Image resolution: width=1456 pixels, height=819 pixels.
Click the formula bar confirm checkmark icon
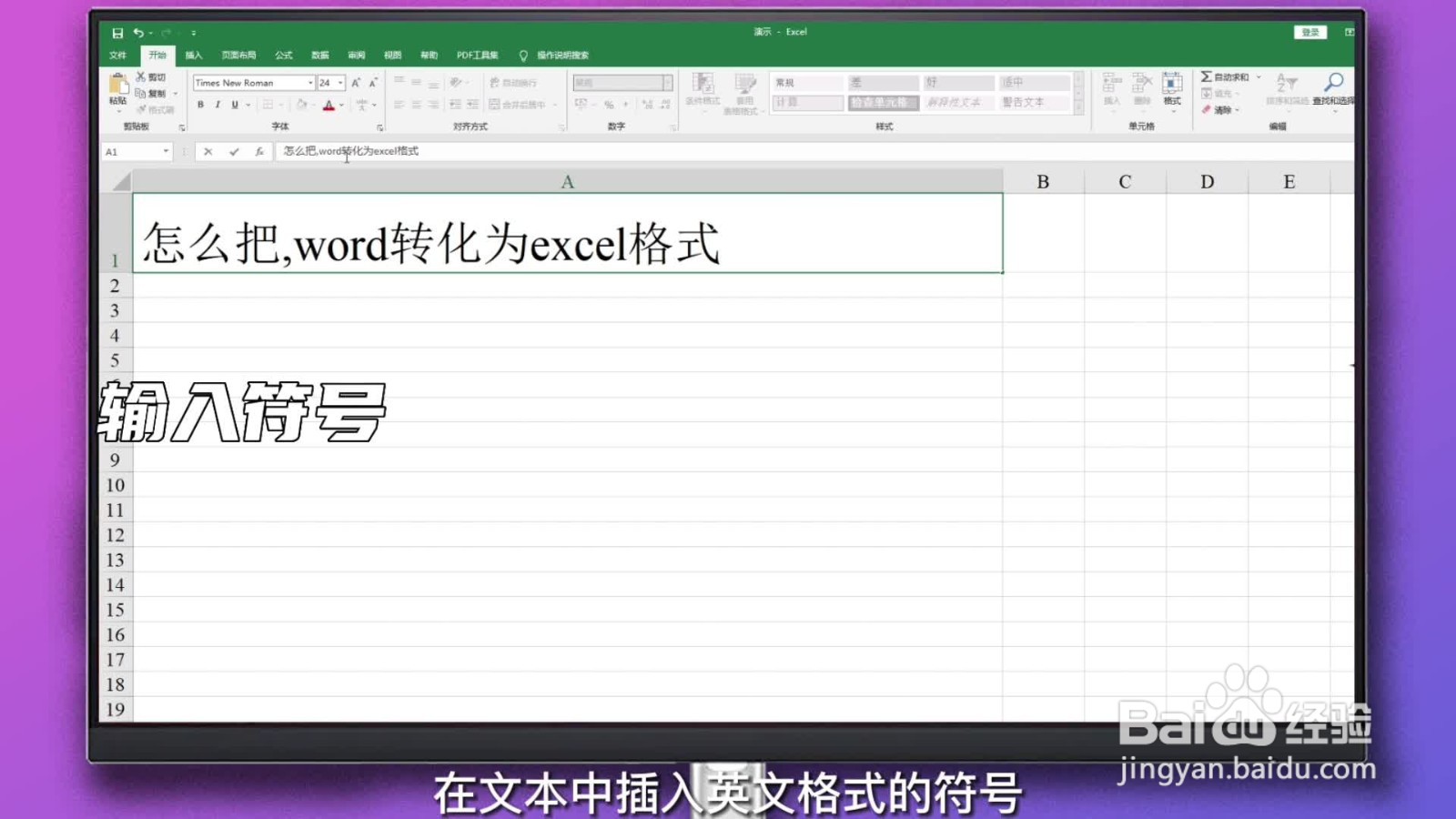(234, 152)
